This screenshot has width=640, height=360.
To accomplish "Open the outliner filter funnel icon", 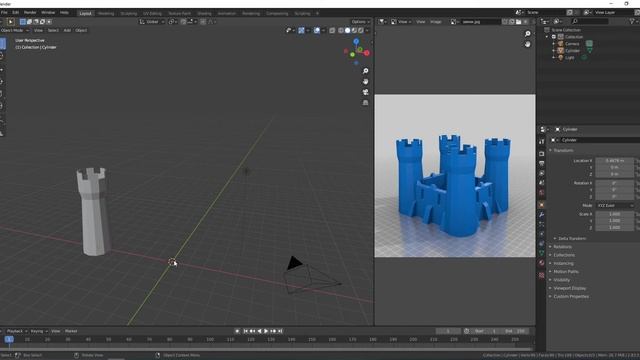I will pos(632,21).
